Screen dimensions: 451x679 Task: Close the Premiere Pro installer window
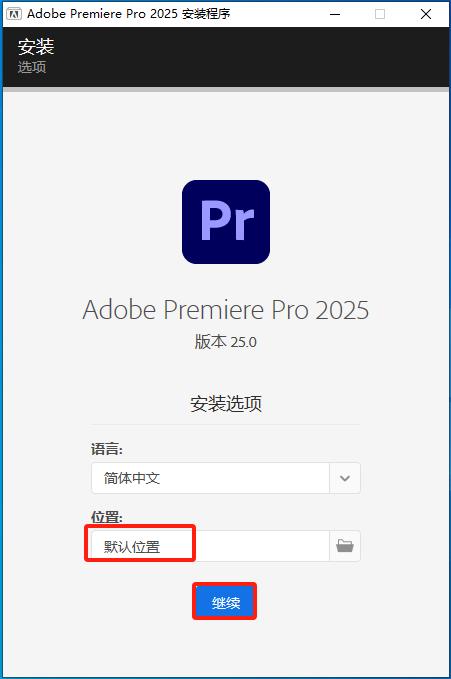(x=426, y=14)
